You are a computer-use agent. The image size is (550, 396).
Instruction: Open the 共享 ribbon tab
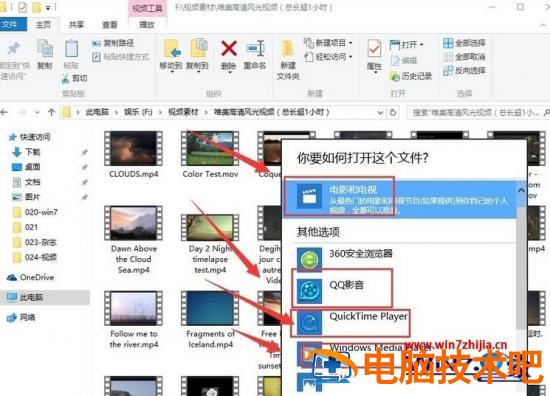pos(76,25)
